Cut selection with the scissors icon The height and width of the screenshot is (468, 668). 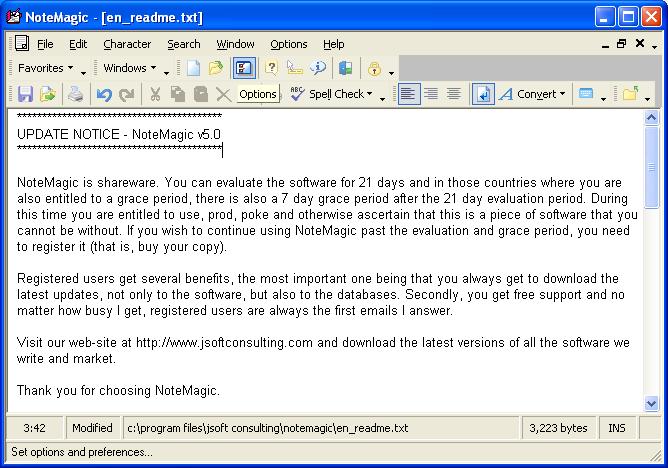(x=155, y=94)
